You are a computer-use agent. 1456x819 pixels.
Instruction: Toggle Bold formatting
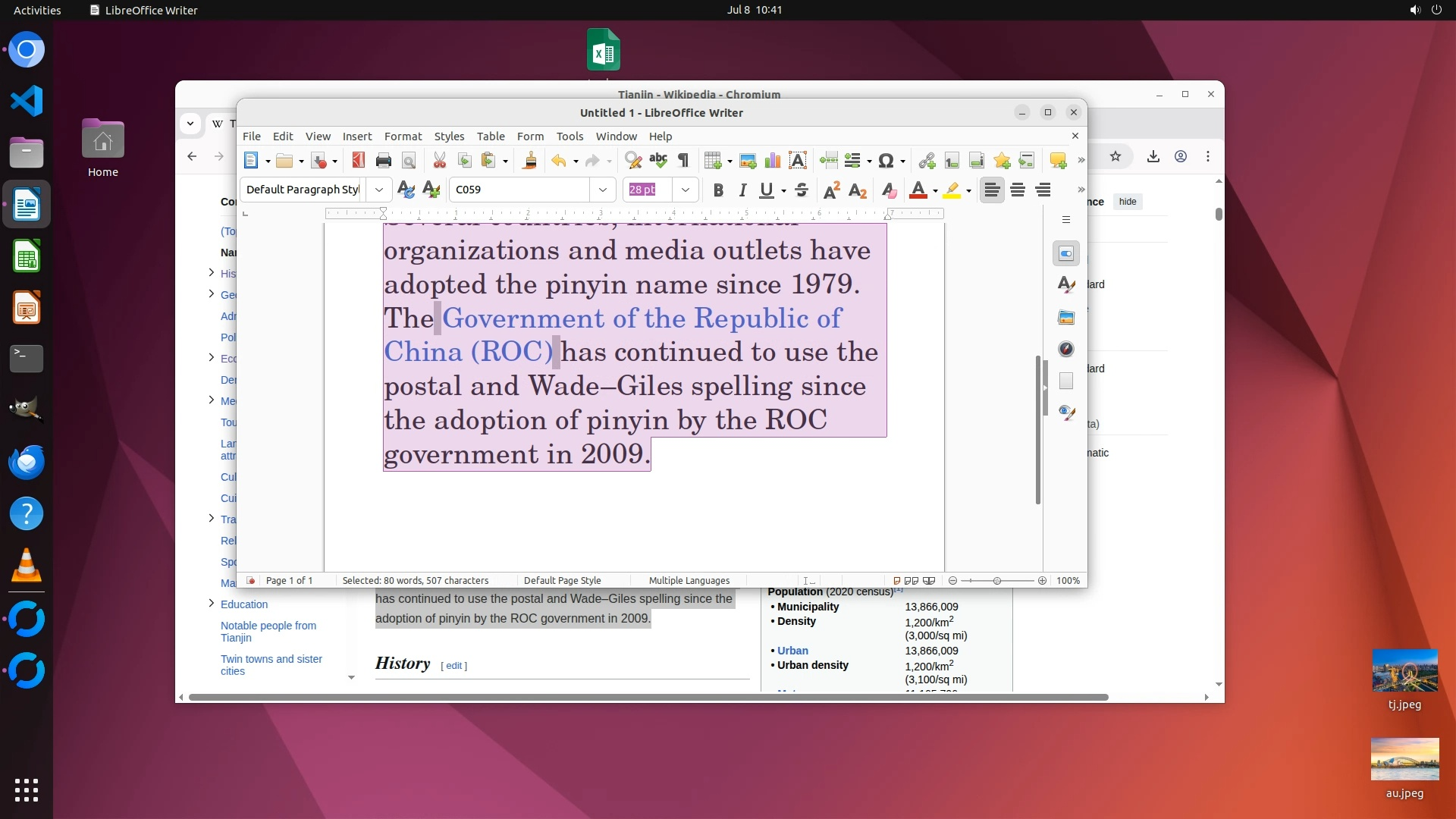pyautogui.click(x=717, y=190)
